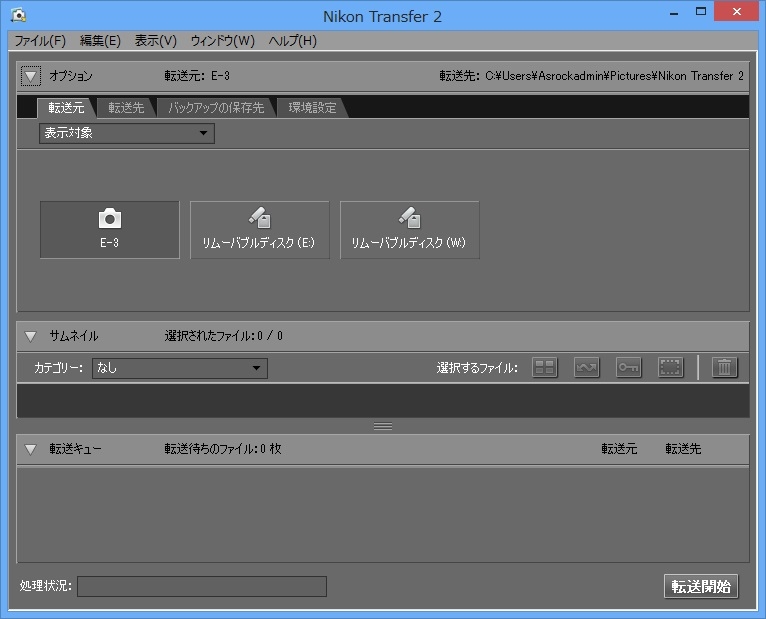Screen dimensions: 766x619
Task: Click the 転送元 column header in queue
Action: click(619, 449)
